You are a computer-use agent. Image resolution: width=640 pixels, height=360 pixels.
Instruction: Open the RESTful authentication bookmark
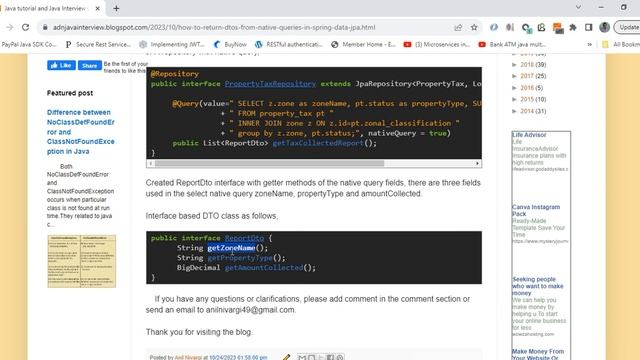click(289, 44)
